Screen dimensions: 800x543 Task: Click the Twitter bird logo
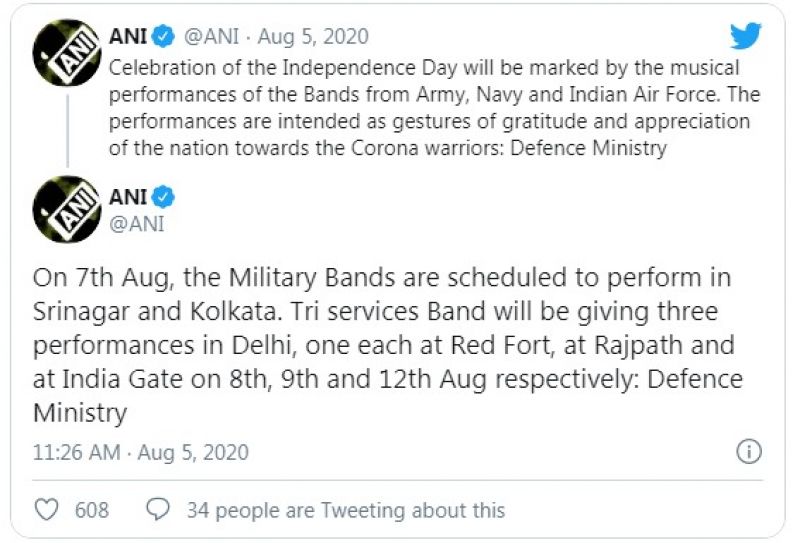[745, 37]
